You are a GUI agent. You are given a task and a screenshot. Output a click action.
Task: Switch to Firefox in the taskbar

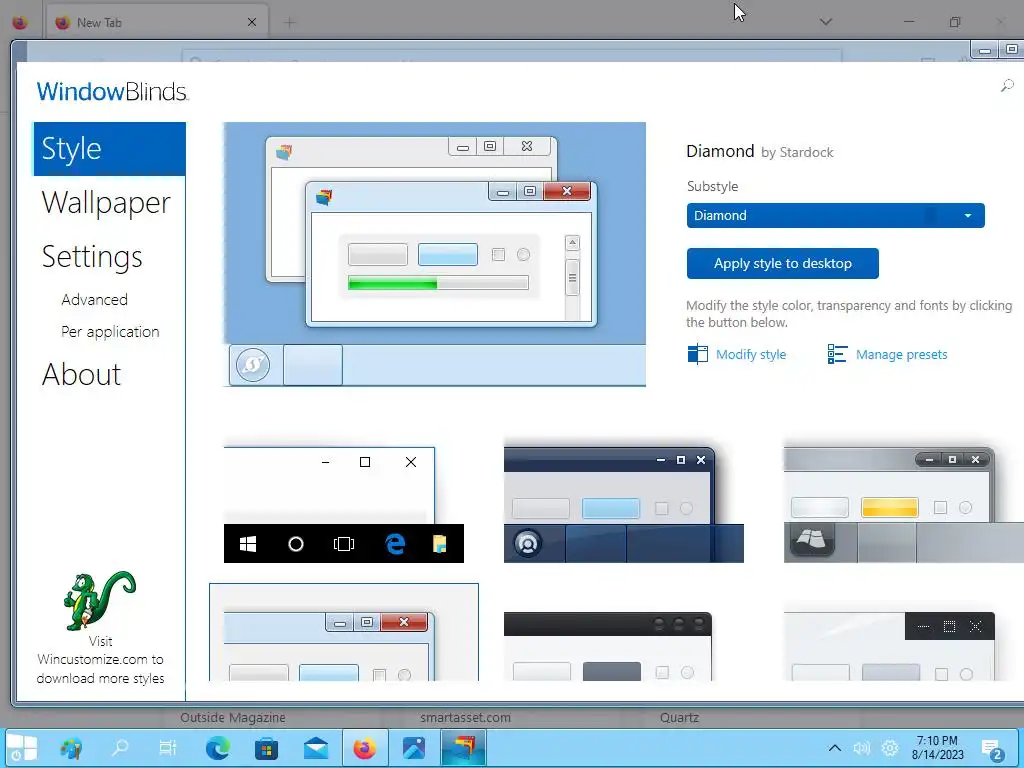[x=364, y=748]
